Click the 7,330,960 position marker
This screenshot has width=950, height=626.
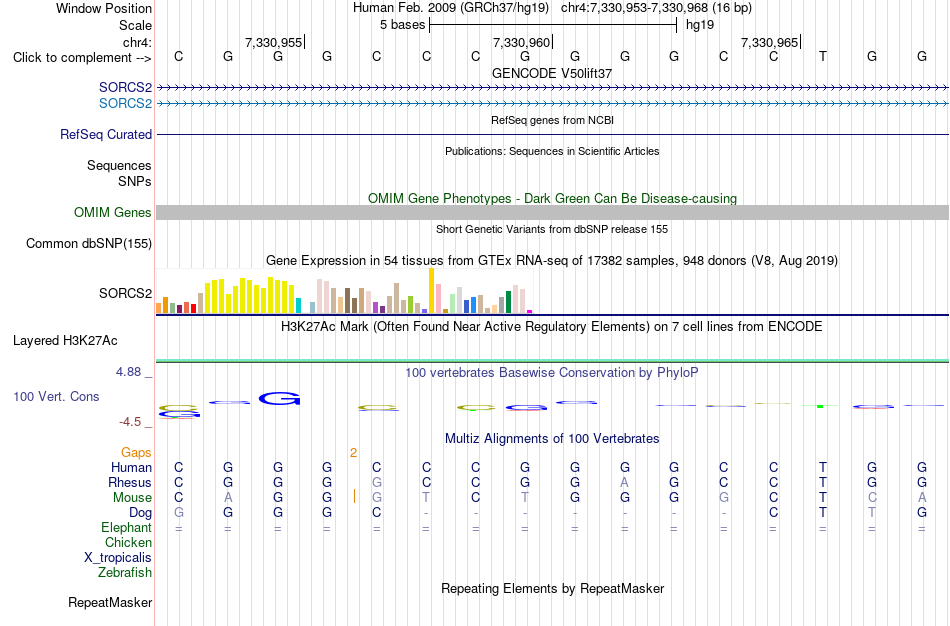[x=521, y=42]
